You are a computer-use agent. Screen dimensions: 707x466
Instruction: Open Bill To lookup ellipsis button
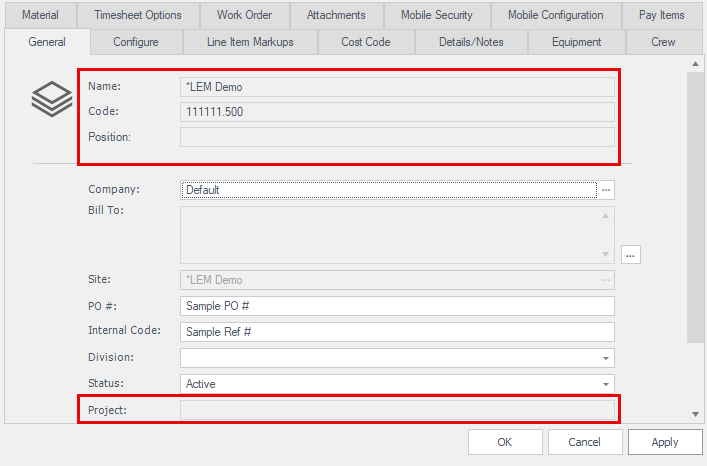point(630,255)
